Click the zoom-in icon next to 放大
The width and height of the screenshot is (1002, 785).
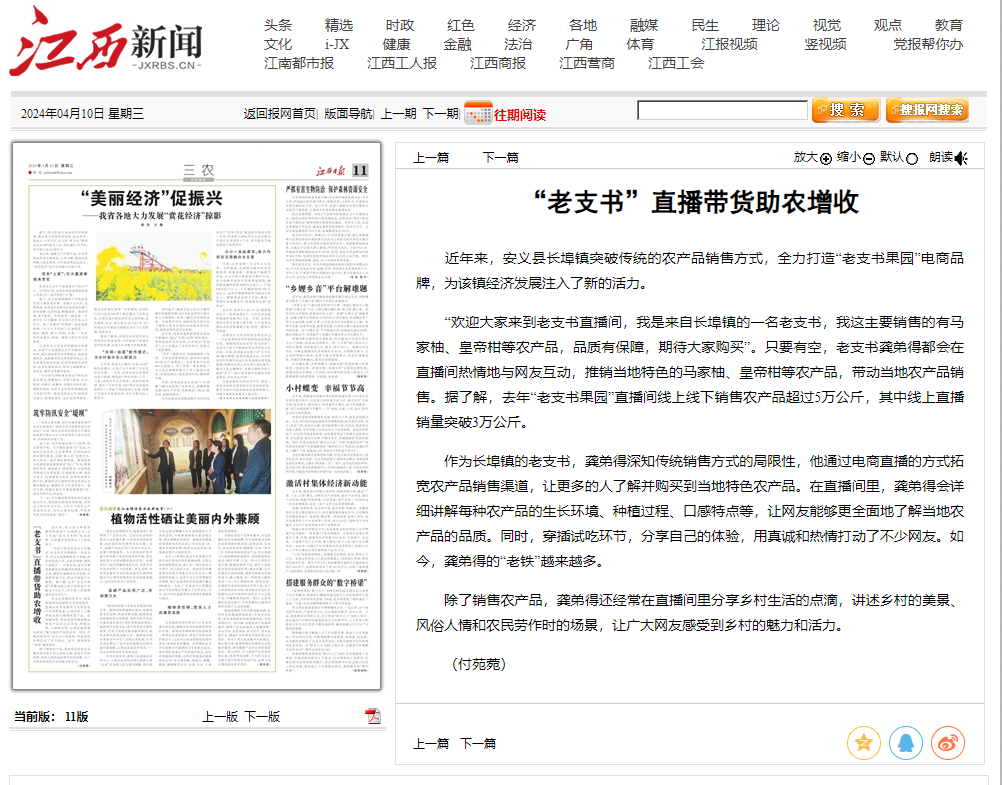[x=826, y=158]
